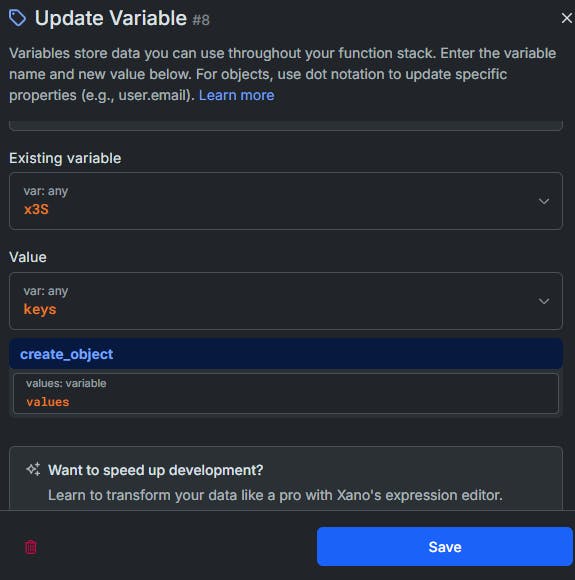Open the Learn more link
The width and height of the screenshot is (575, 580).
[x=236, y=95]
